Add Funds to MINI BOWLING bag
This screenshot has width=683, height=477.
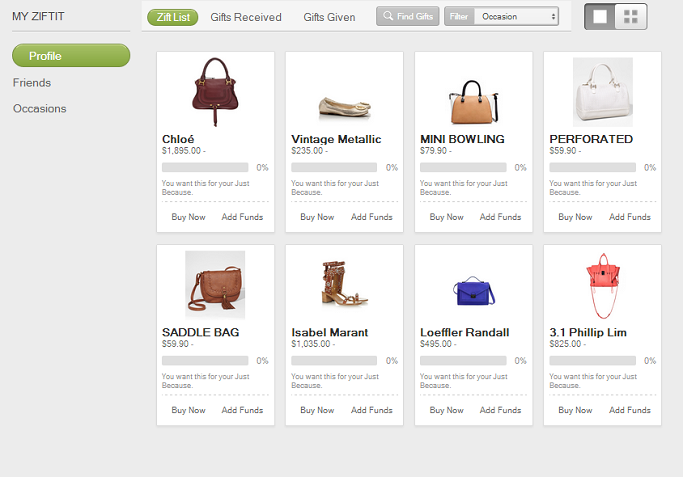point(500,217)
